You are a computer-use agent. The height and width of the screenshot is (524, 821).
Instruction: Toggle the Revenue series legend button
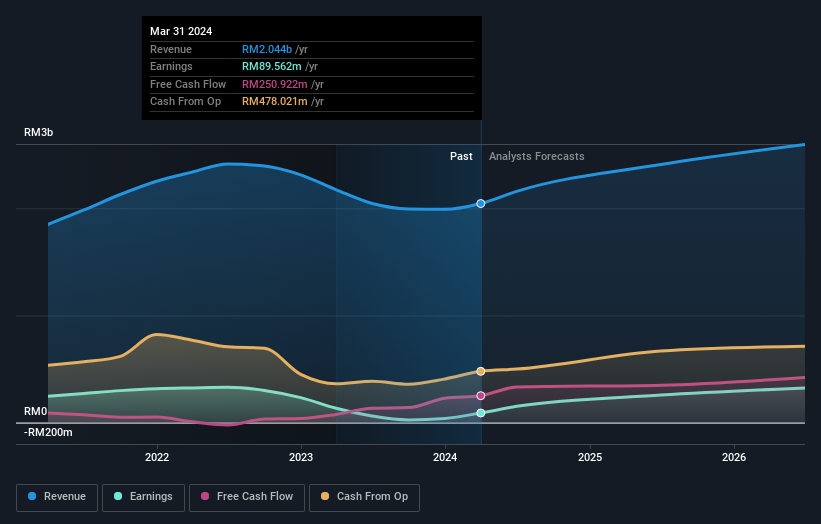coord(57,497)
